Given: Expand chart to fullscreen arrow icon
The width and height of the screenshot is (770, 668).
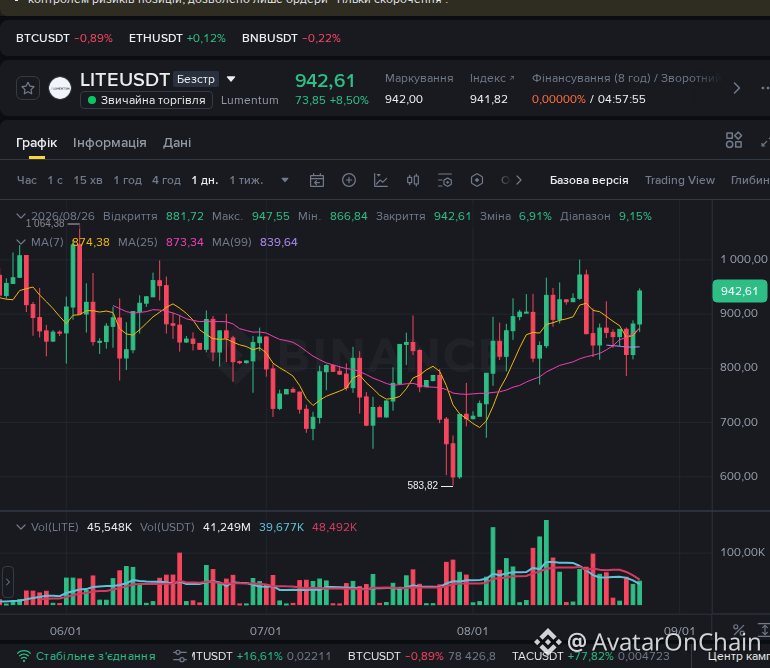Looking at the screenshot, I should click(765, 142).
